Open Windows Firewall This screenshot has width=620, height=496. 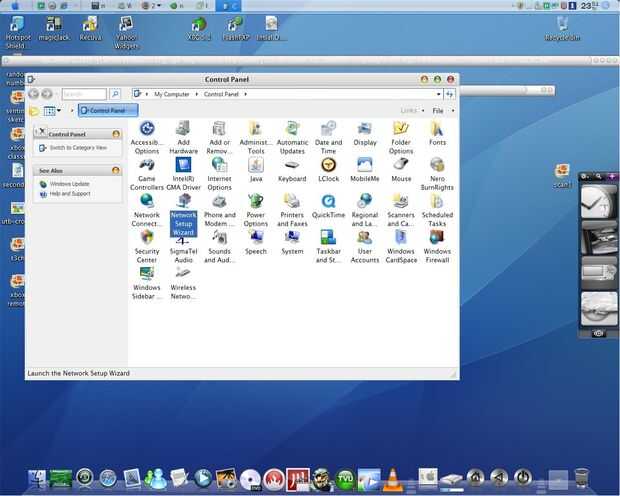click(x=437, y=246)
